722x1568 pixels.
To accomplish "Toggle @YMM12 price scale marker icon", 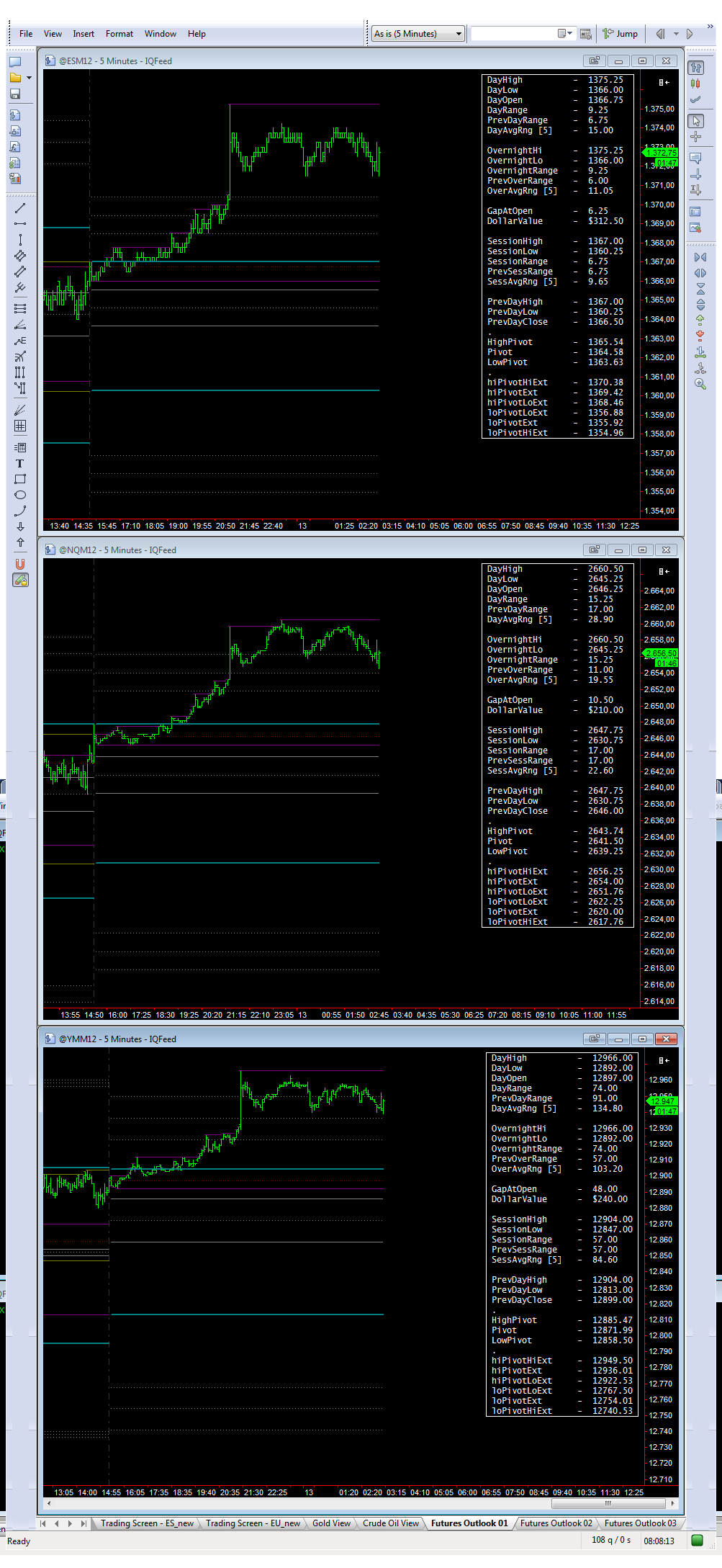I will [x=664, y=1060].
